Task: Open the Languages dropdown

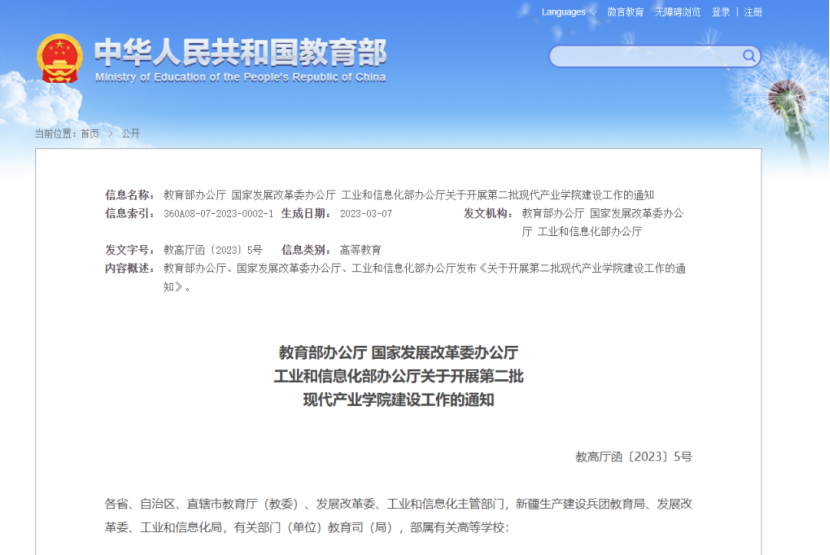Action: pos(568,12)
